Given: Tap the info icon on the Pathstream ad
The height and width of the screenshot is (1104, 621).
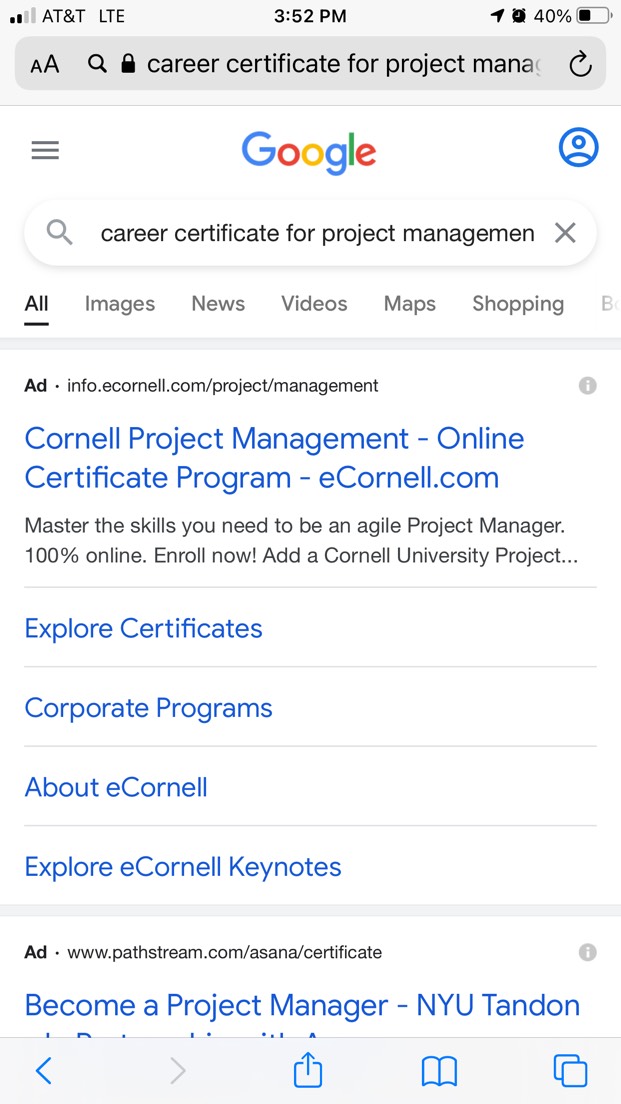Looking at the screenshot, I should (x=588, y=952).
